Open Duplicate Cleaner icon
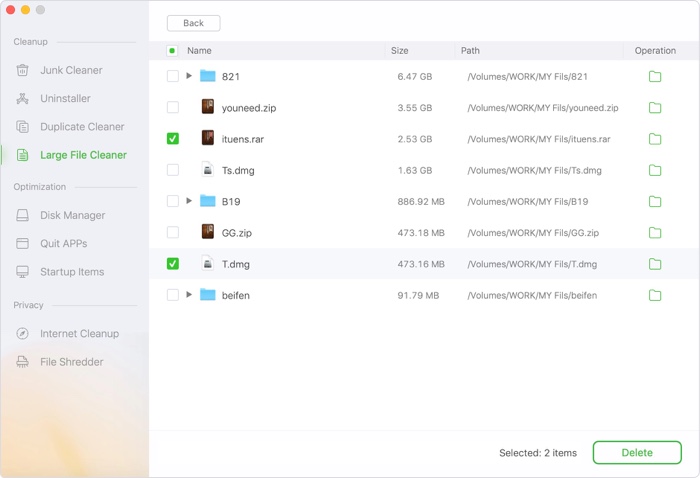 (22, 127)
